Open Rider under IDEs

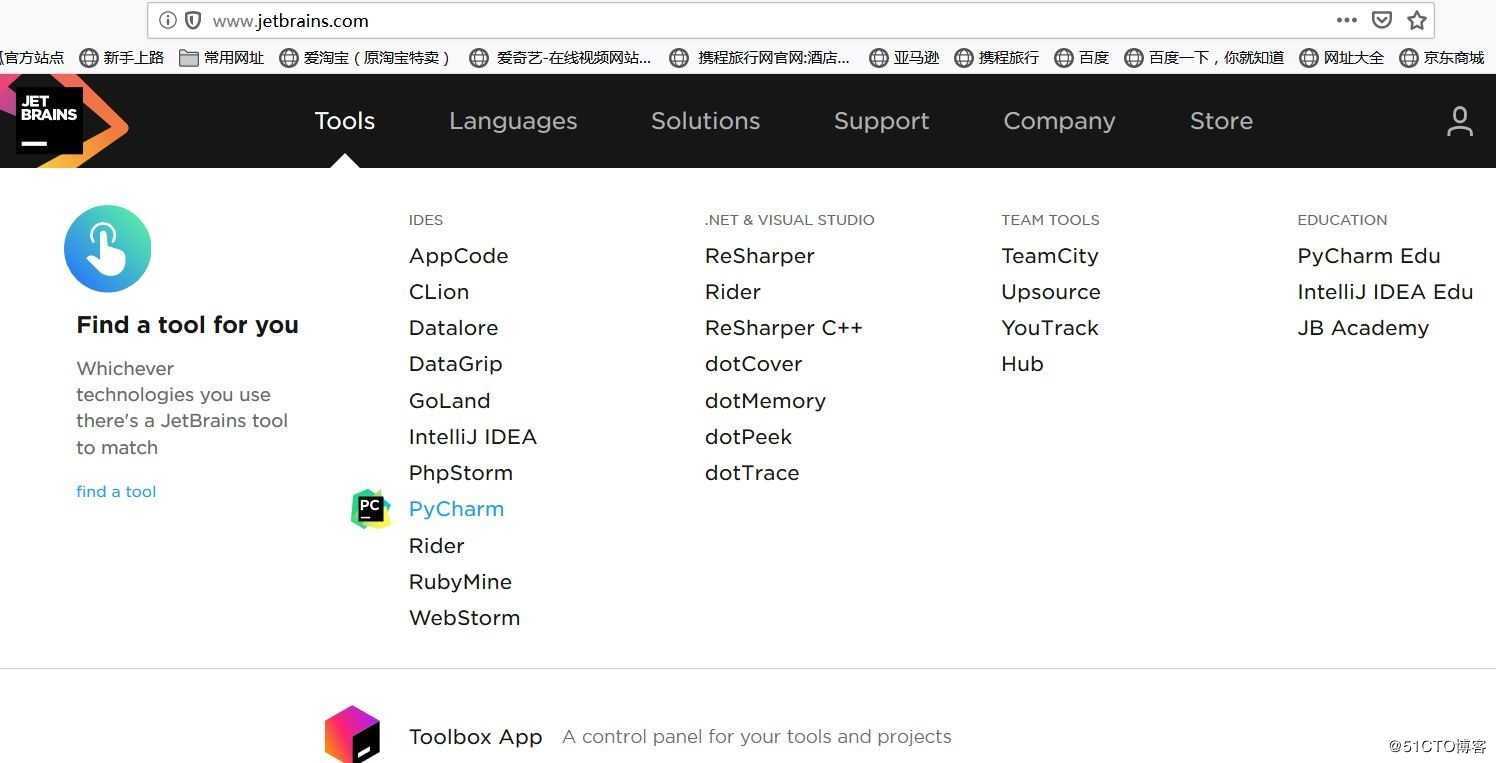click(437, 546)
